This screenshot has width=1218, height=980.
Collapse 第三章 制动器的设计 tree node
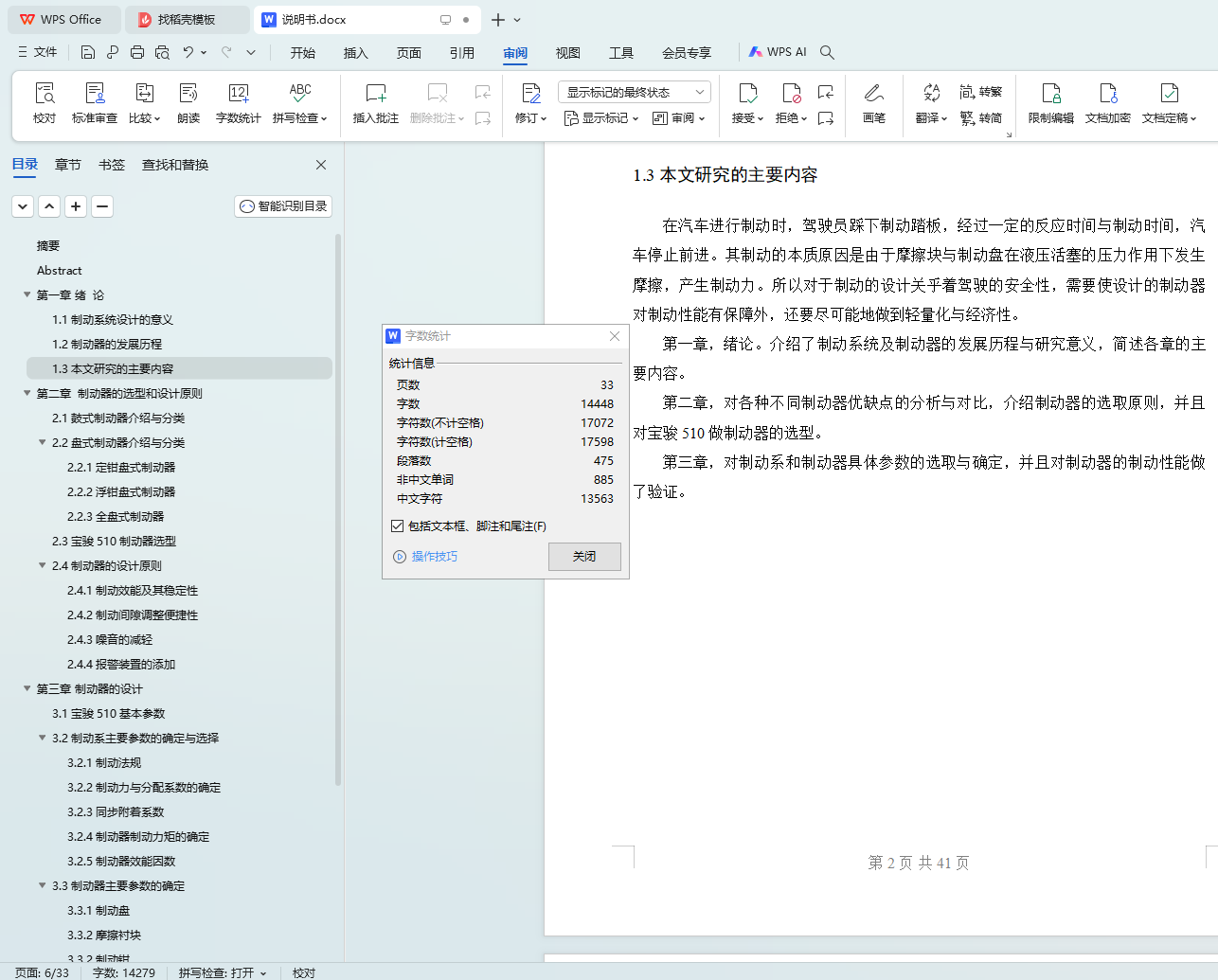pyautogui.click(x=27, y=688)
